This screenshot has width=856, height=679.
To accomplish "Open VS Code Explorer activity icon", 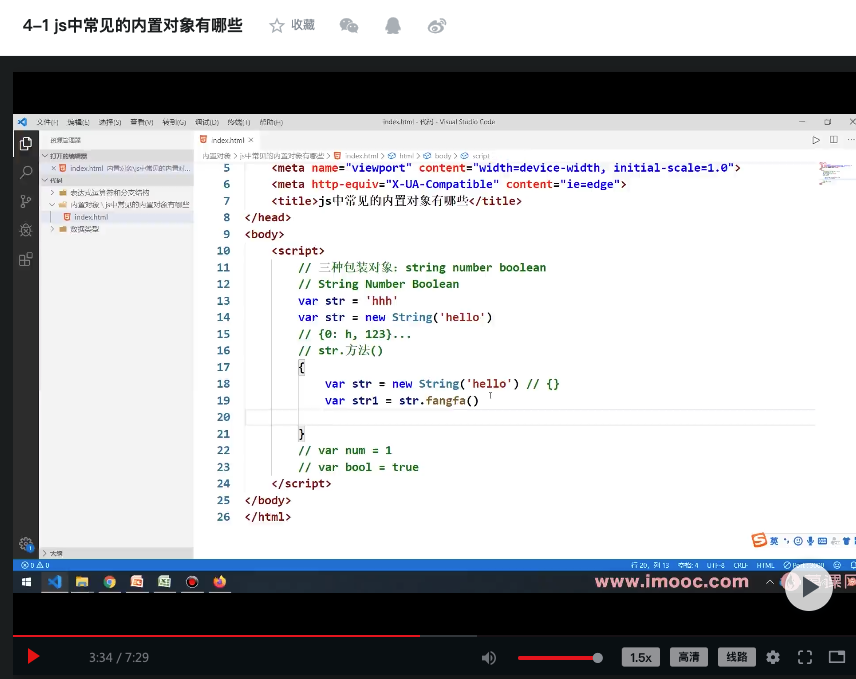I will coord(26,144).
